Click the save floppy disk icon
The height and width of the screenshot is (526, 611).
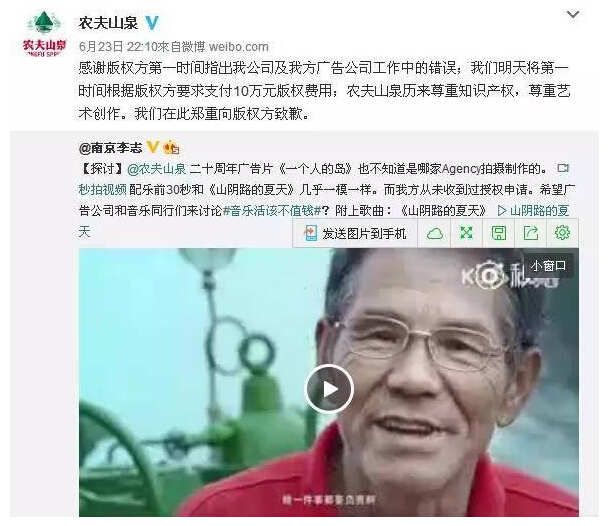tap(499, 233)
